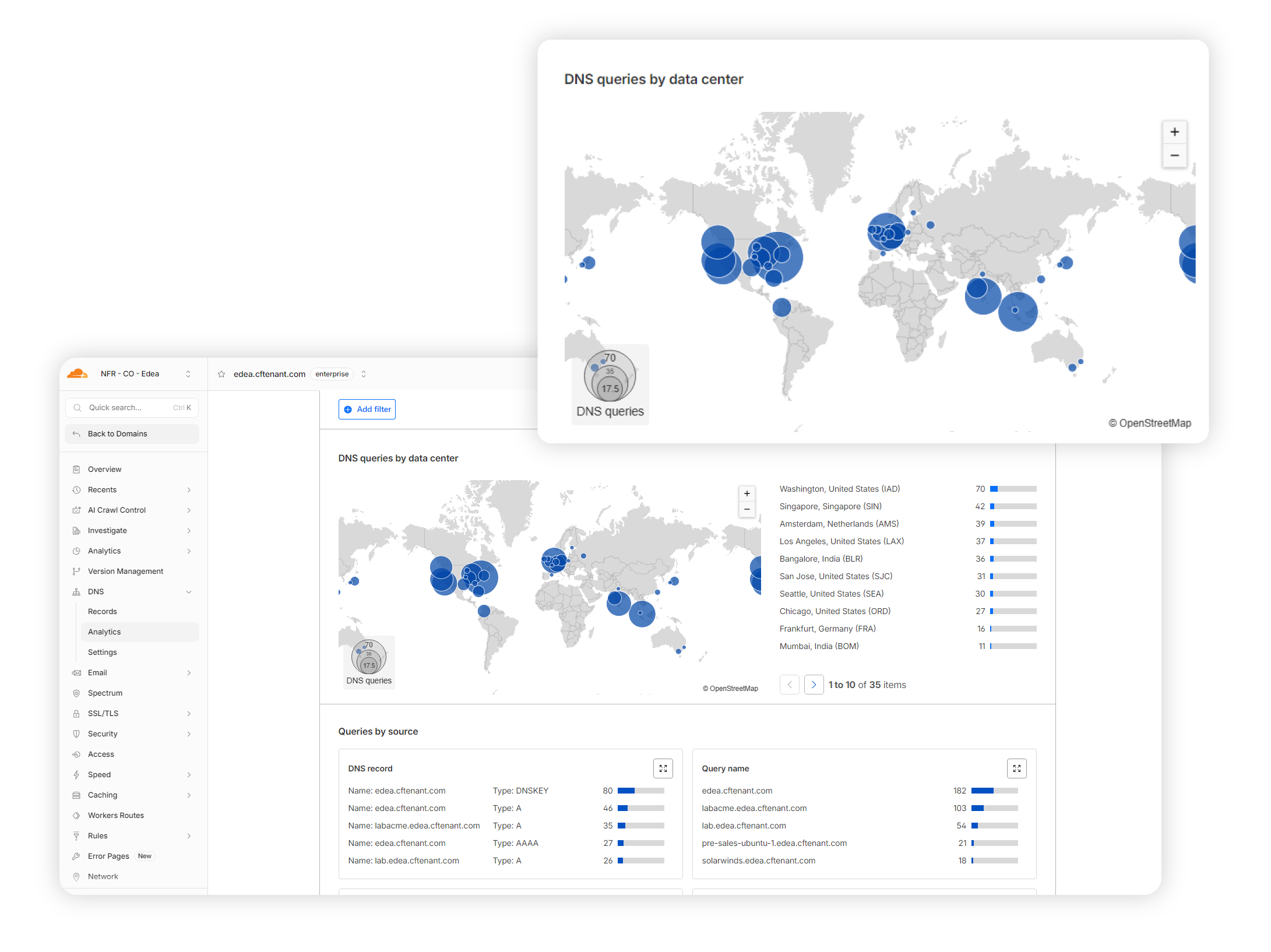Open the domain switcher arrows next to enterprise
The height and width of the screenshot is (952, 1271).
364,374
